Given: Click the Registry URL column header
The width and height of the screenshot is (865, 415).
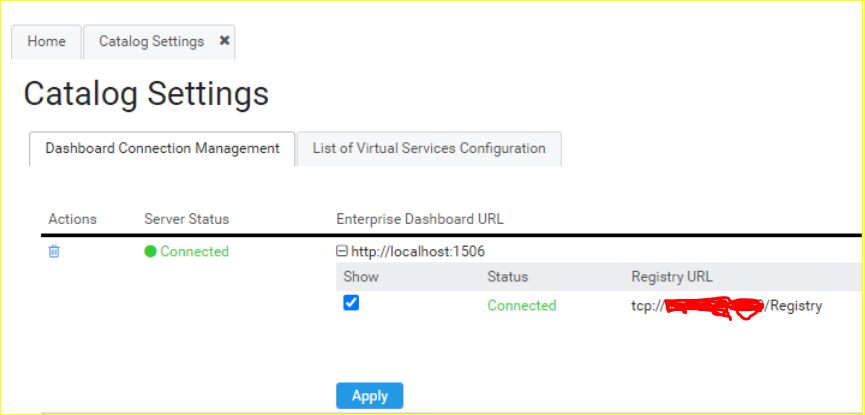Looking at the screenshot, I should tap(672, 276).
